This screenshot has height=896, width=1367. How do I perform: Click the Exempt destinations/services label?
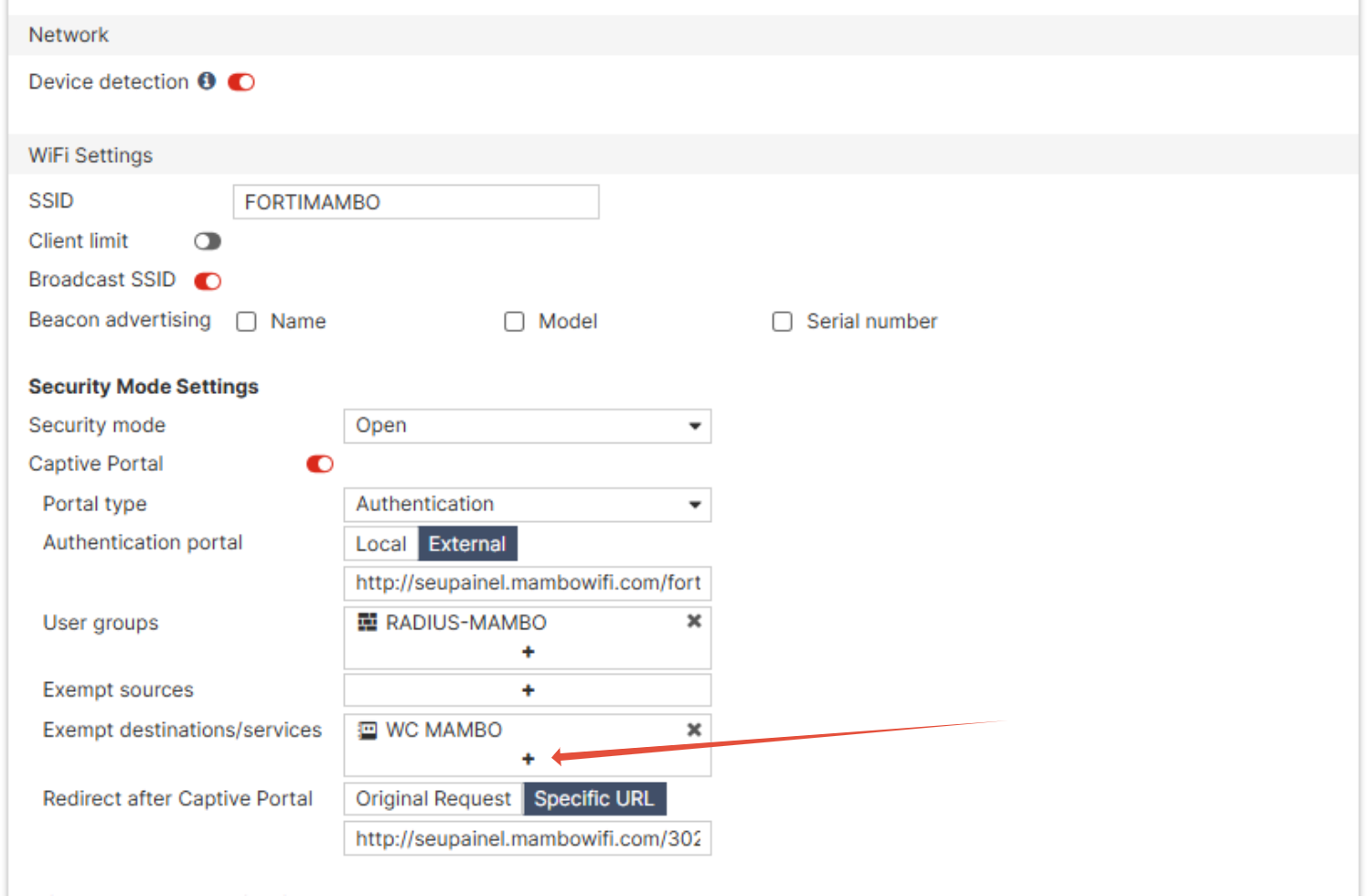[182, 730]
